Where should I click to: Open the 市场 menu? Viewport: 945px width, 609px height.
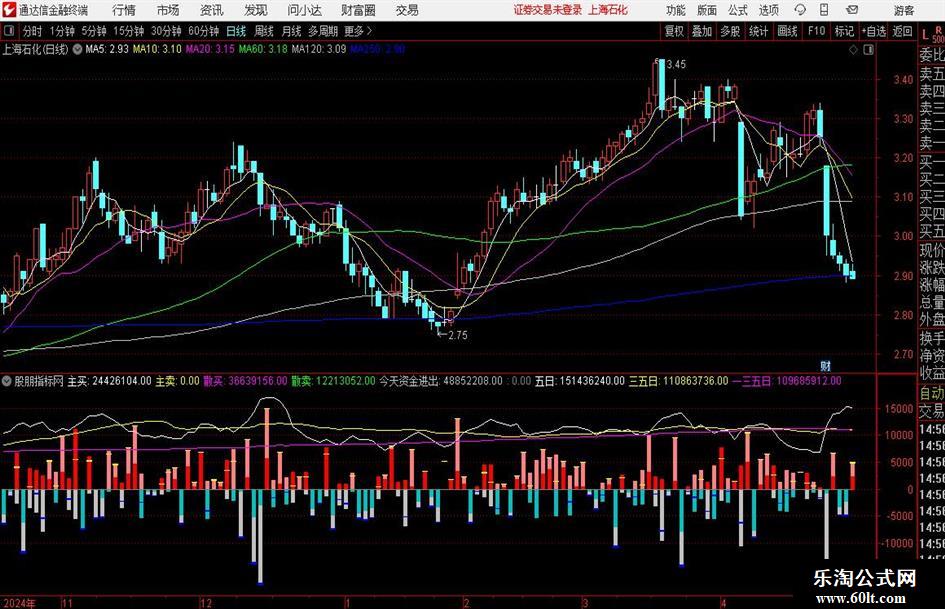point(168,10)
